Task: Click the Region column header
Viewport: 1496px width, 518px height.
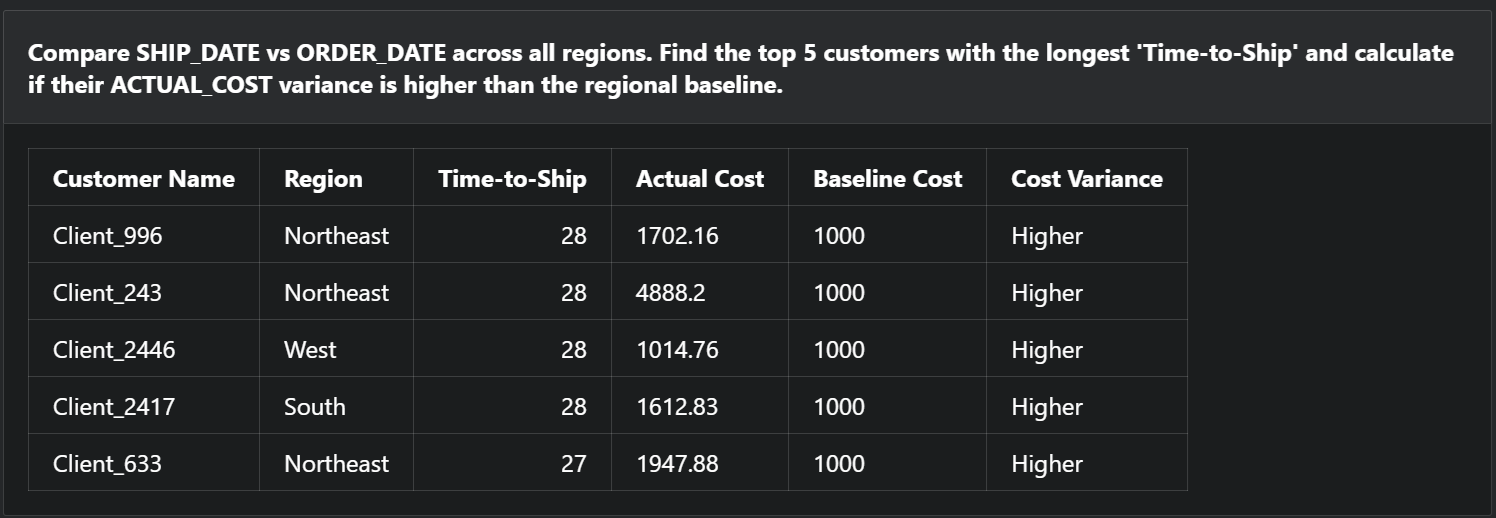Action: 323,179
